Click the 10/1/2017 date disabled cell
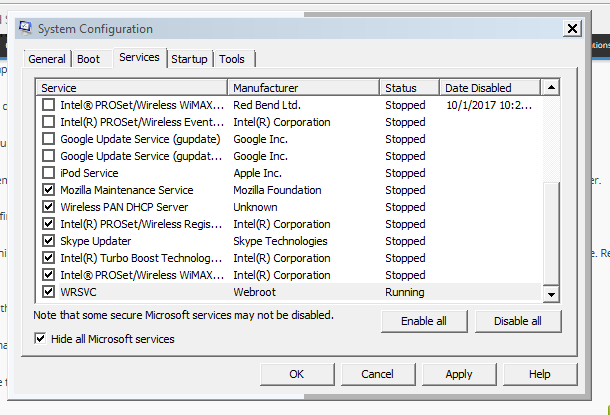Viewport: 610px width, 415px height. tap(489, 105)
